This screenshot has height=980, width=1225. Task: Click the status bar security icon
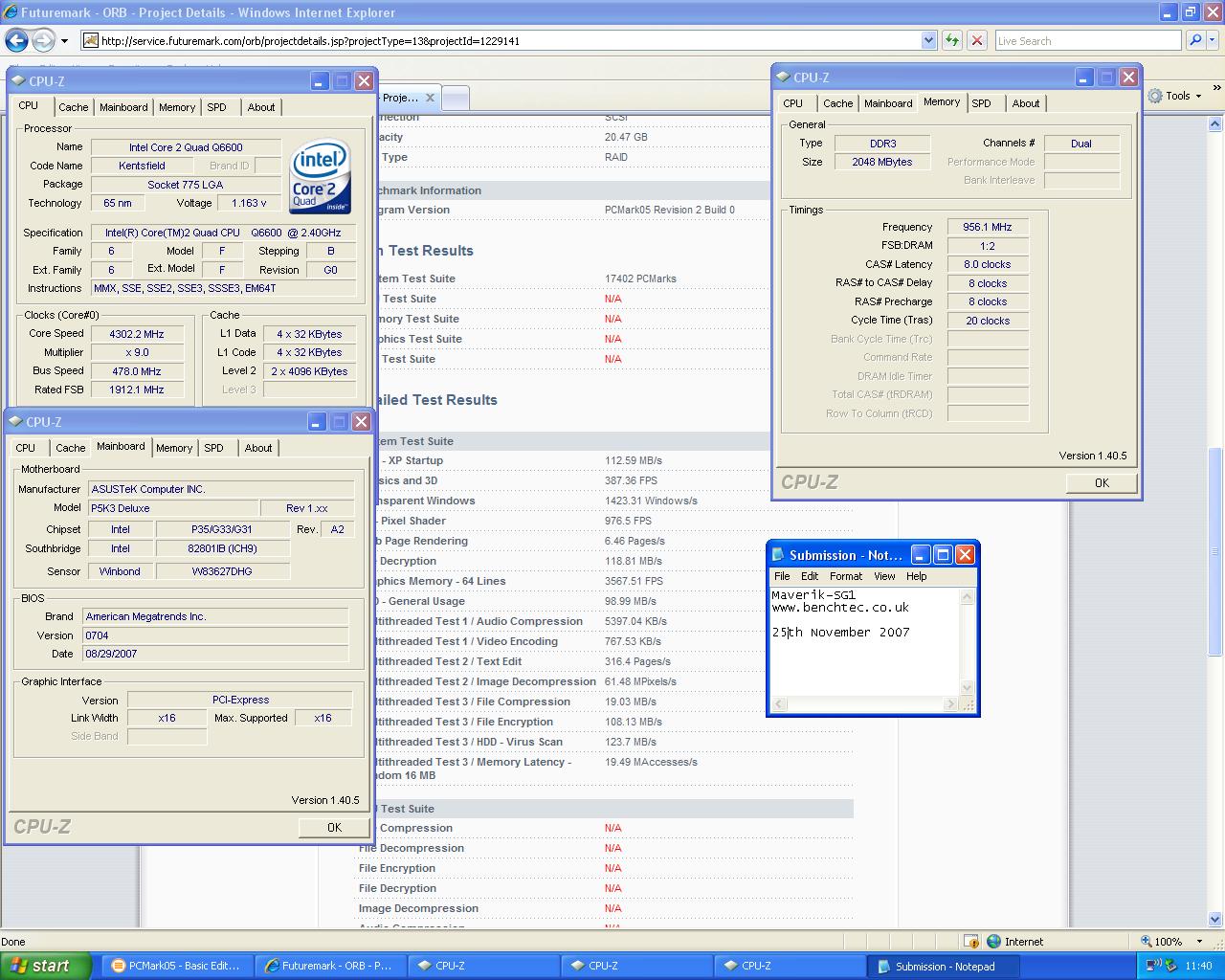click(x=971, y=942)
